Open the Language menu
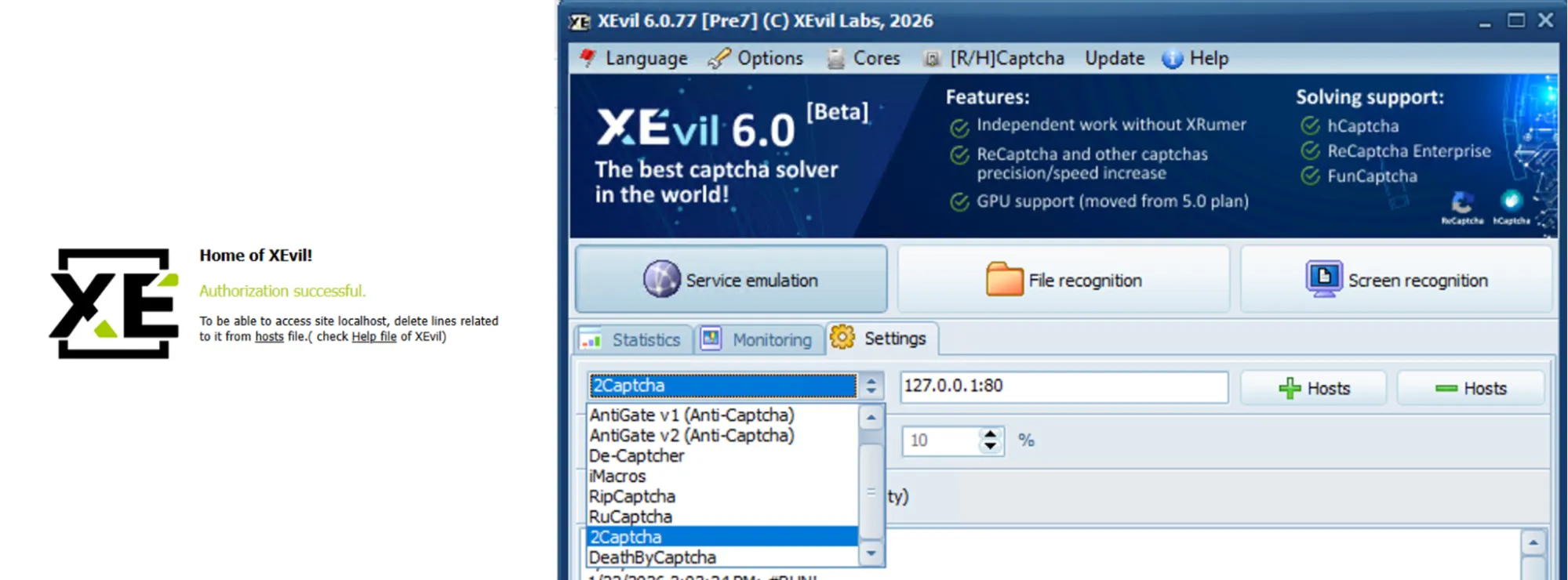This screenshot has width=1568, height=580. [x=646, y=59]
